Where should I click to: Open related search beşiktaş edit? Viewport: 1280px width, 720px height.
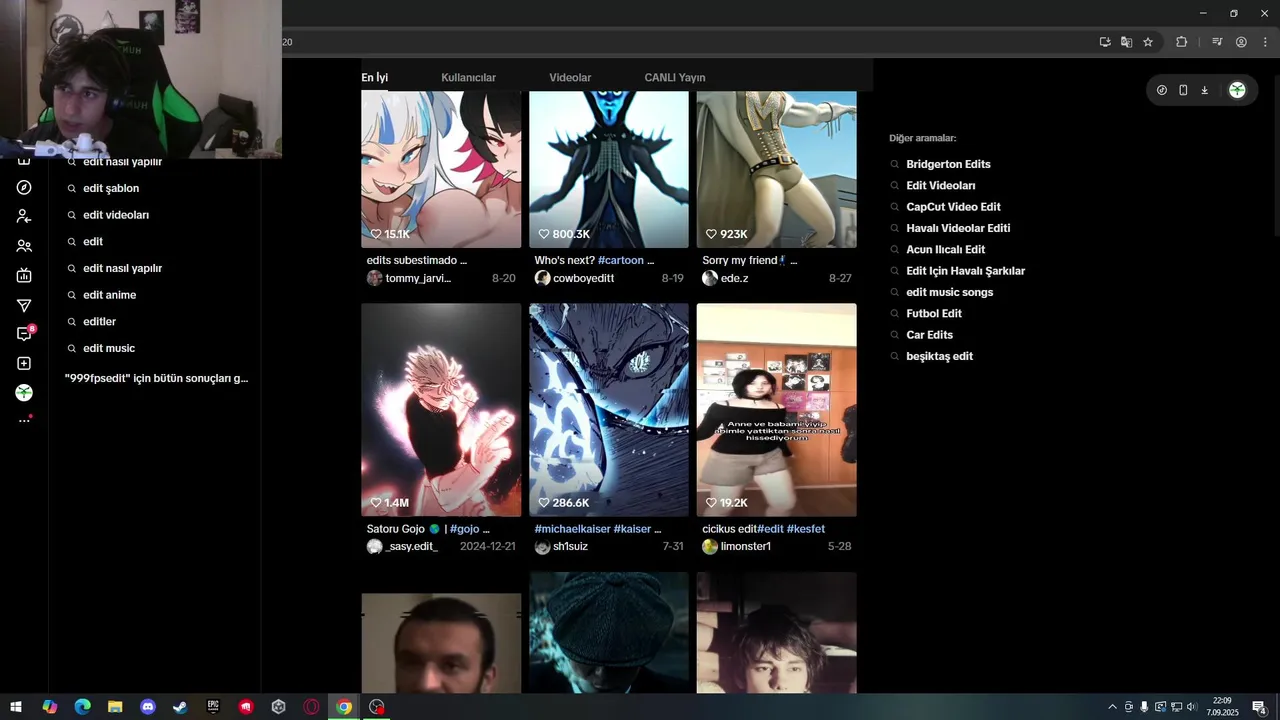pos(939,356)
